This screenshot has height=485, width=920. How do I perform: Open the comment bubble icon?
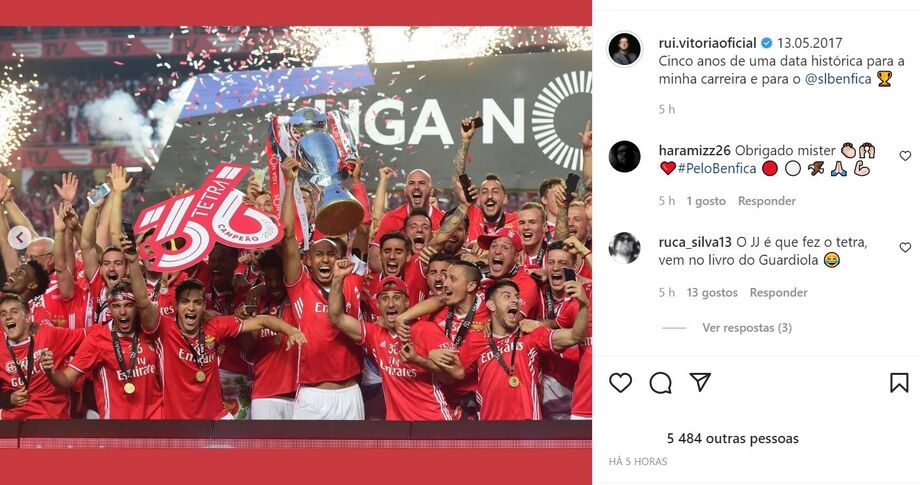point(660,383)
